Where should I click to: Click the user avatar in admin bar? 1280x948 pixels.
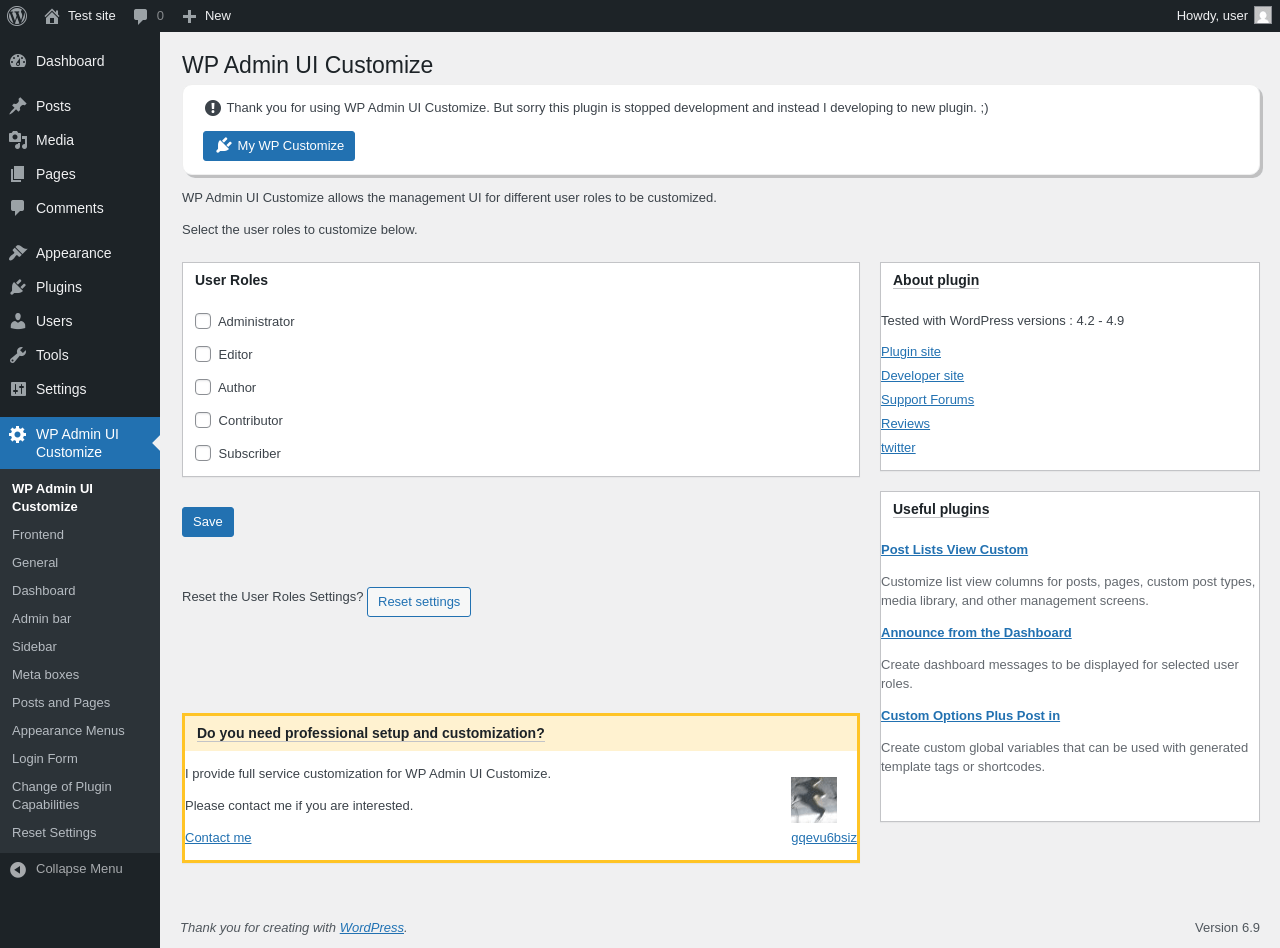point(1263,16)
